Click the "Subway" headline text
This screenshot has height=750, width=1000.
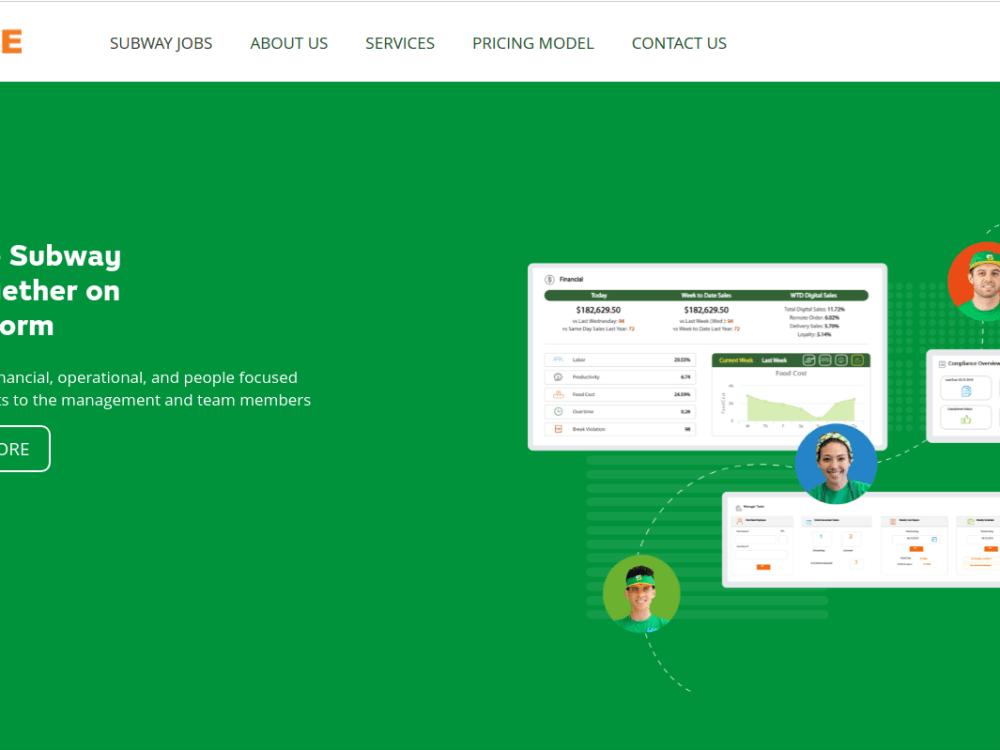click(65, 256)
